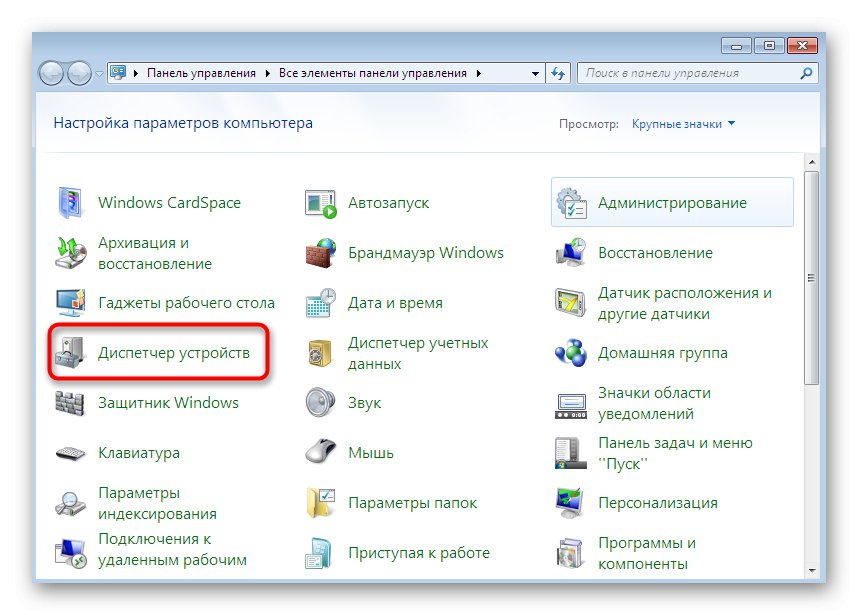Open the Персонализация monitor icon
The width and height of the screenshot is (858, 615).
click(570, 503)
